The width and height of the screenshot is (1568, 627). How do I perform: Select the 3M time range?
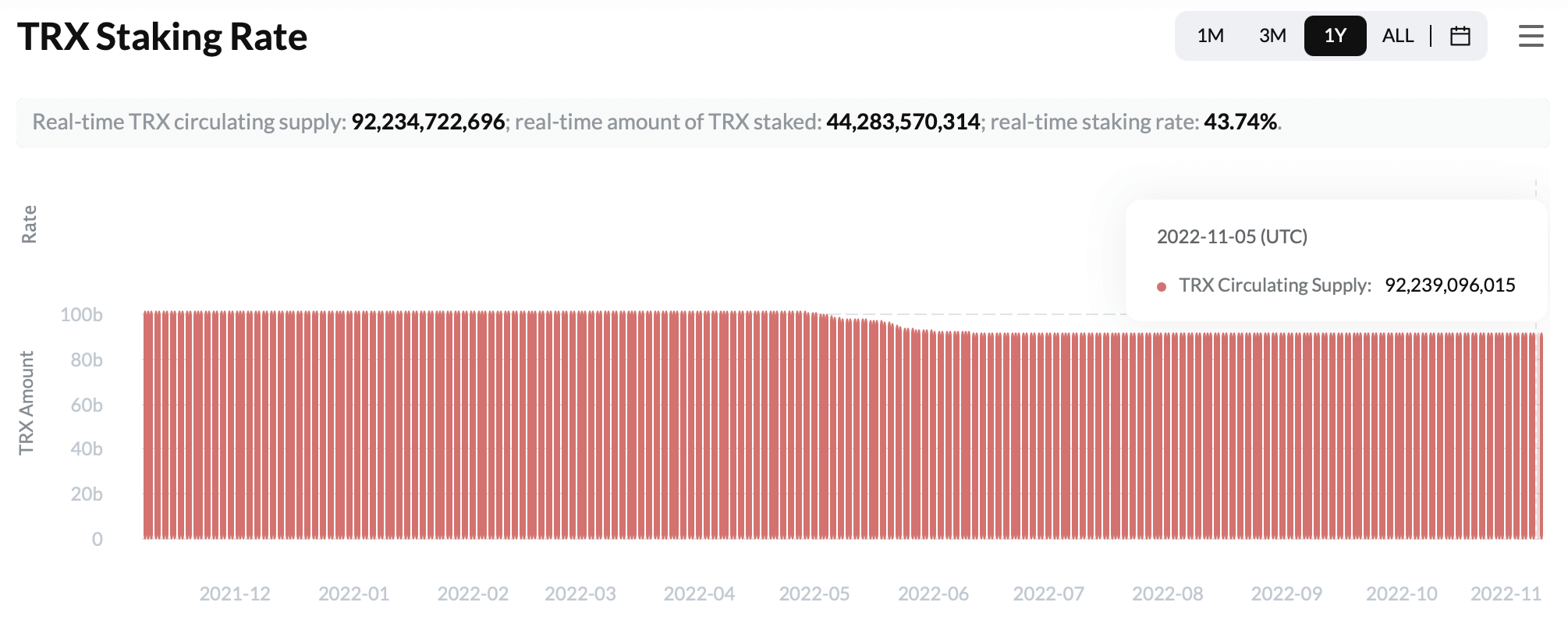pyautogui.click(x=1272, y=36)
